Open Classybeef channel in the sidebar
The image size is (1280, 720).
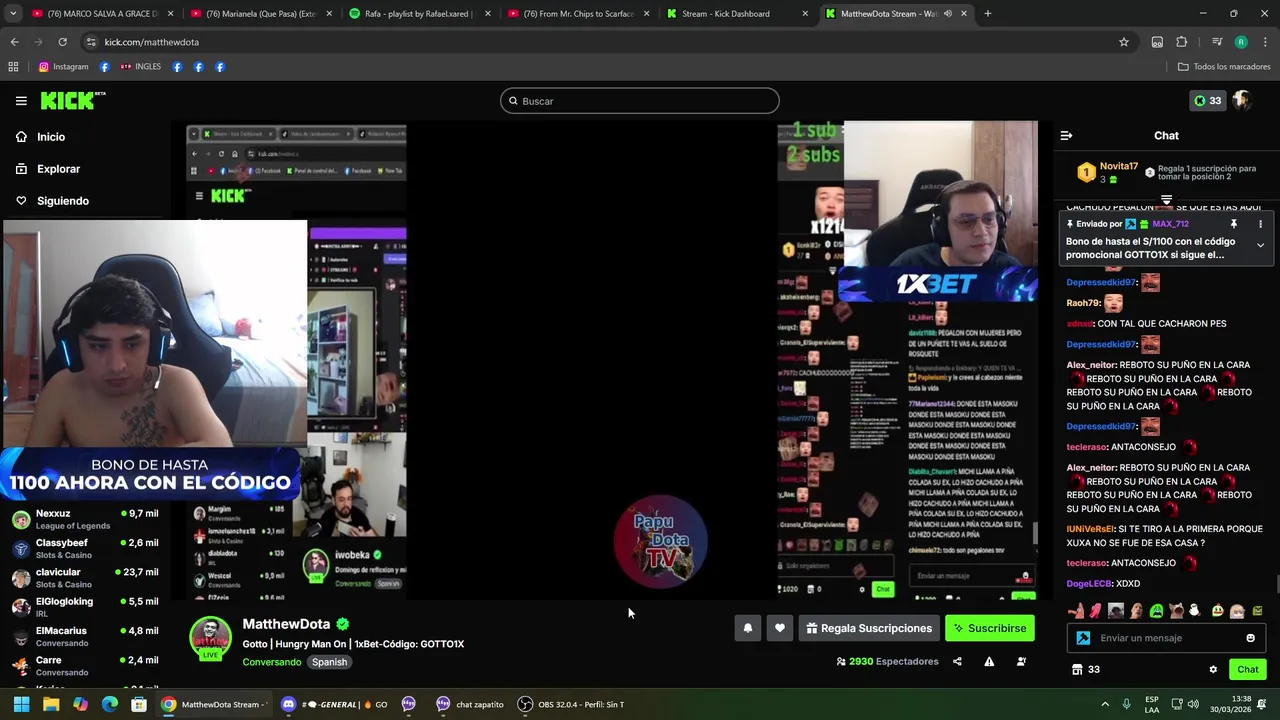[85, 548]
